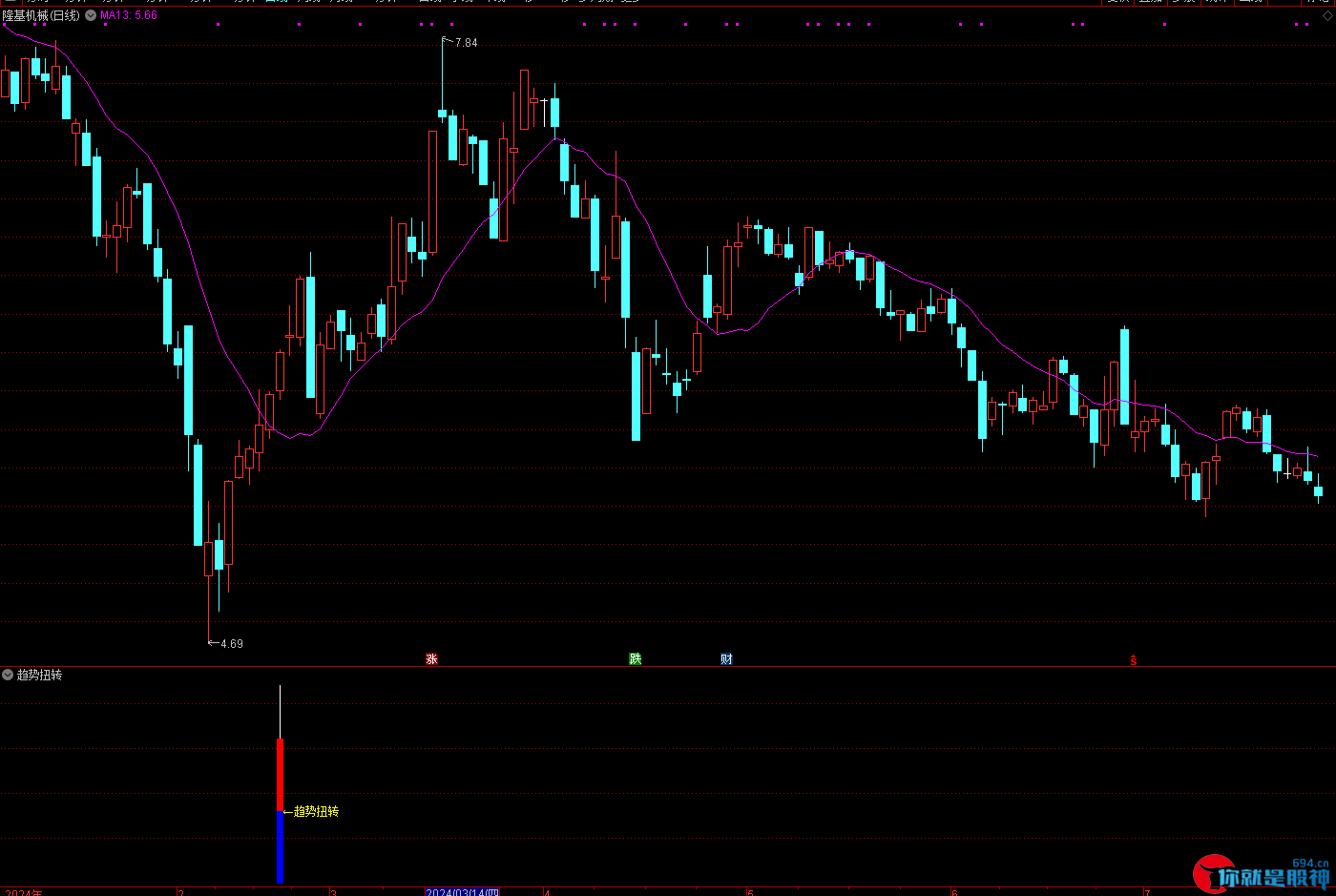This screenshot has width=1336, height=896.
Task: Click the green 跌 event marker
Action: click(636, 658)
